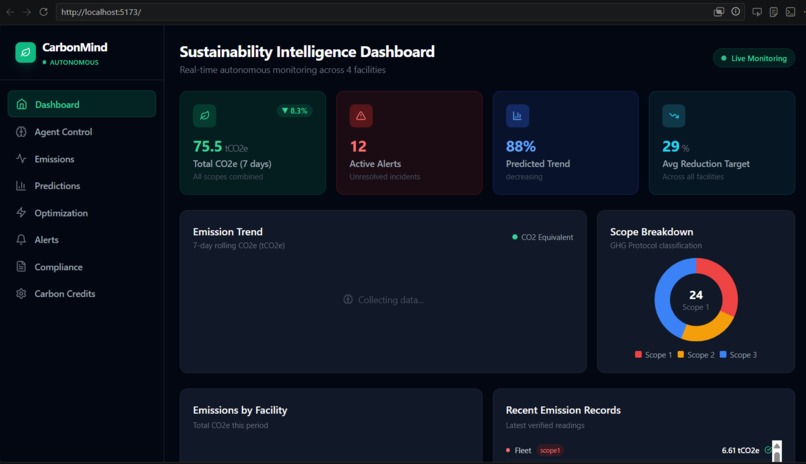Click the Optimization lightning bolt icon
Screen dimensions: 806x464
pyautogui.click(x=21, y=213)
